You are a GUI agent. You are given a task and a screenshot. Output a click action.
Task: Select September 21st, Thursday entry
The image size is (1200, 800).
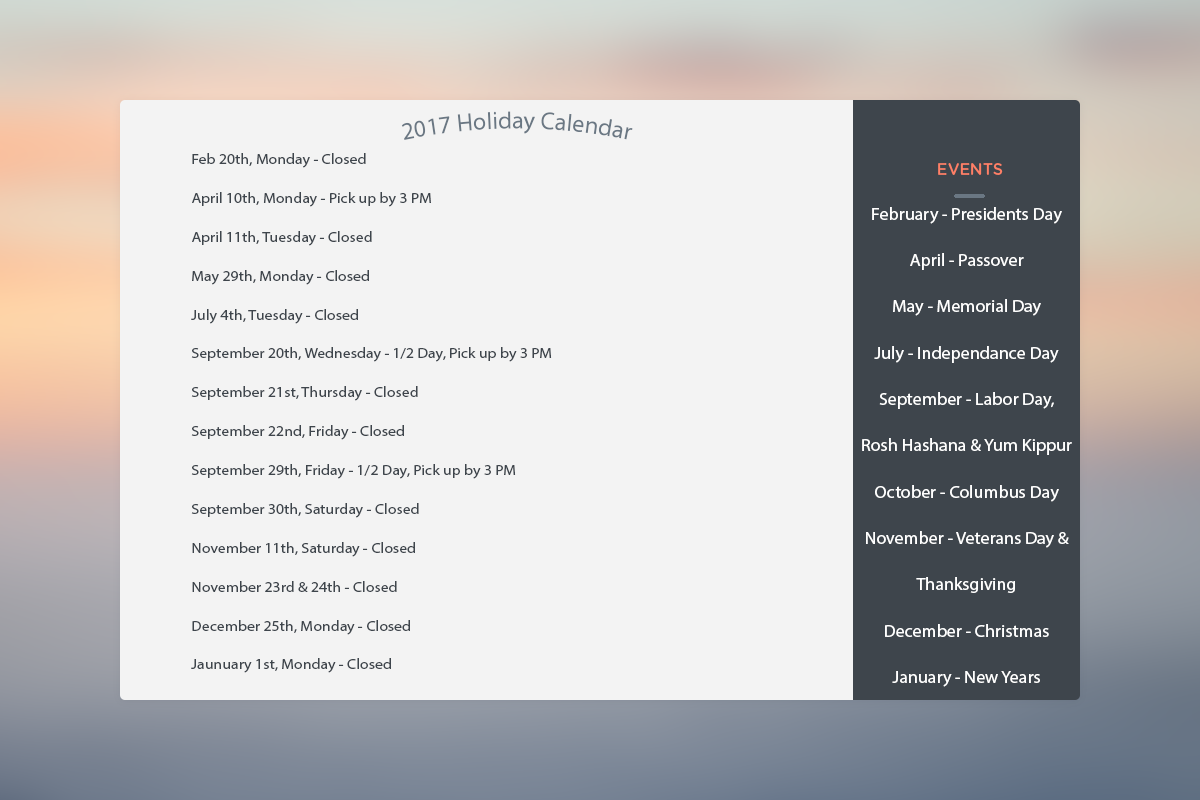point(304,392)
